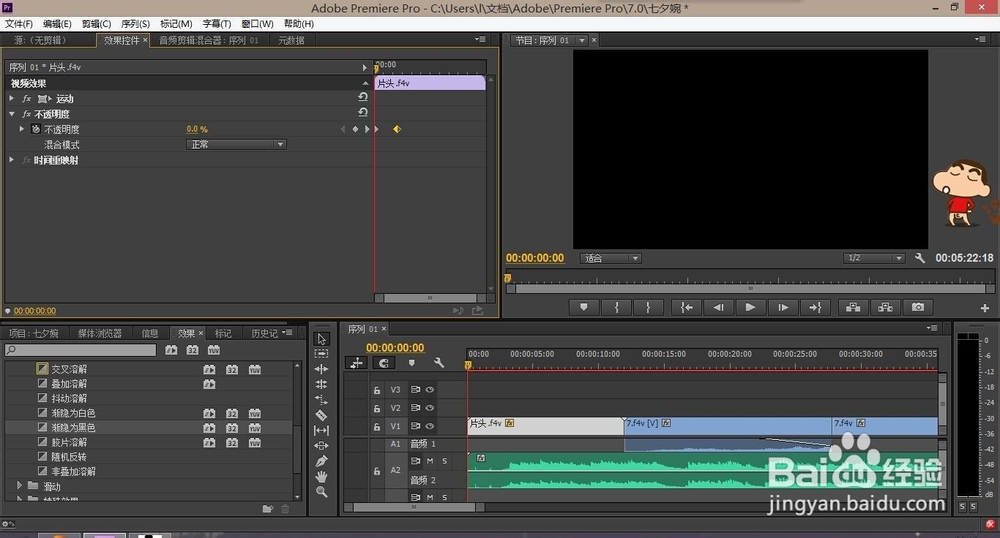
Task: Add marker in timeline header
Action: (411, 363)
